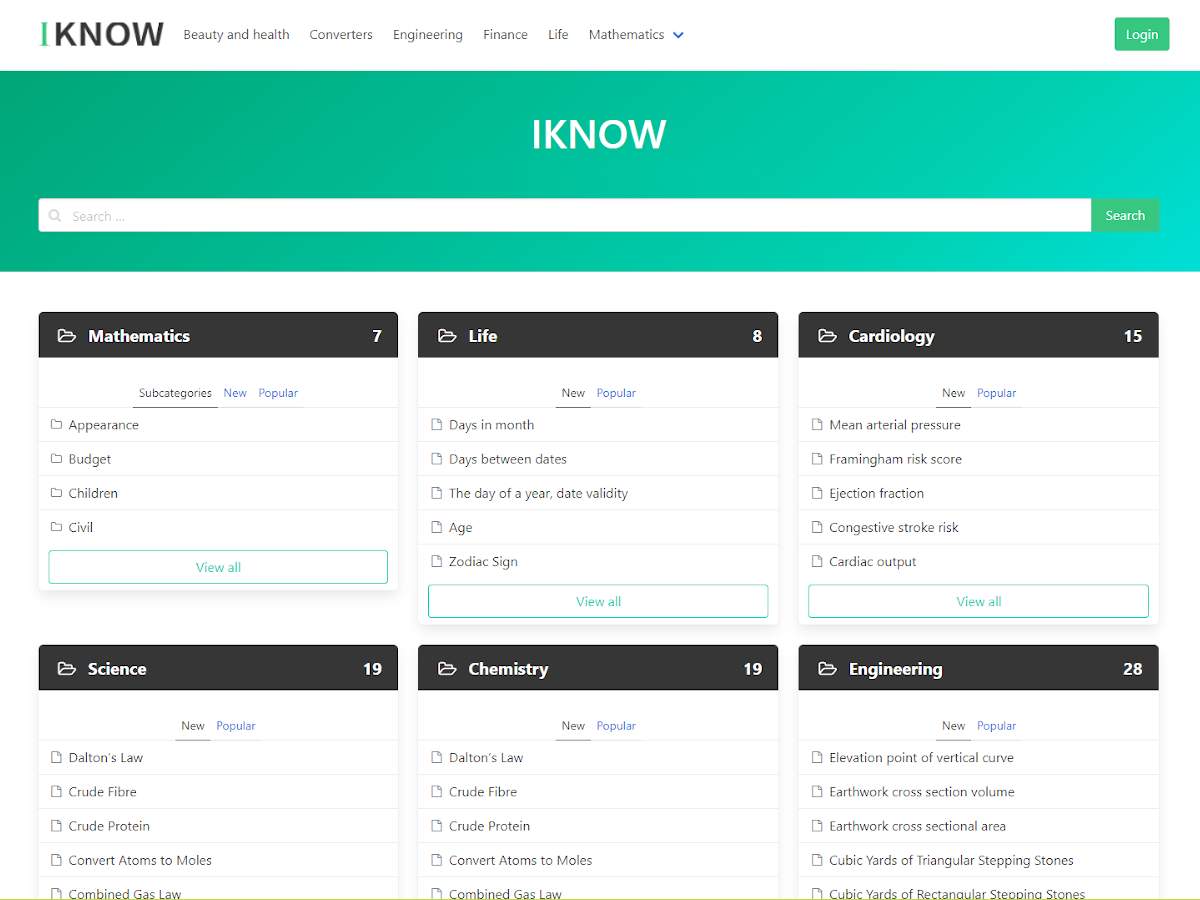Switch to Popular listings in the Chemistry card
Screen dimensions: 1200x900
coord(616,726)
